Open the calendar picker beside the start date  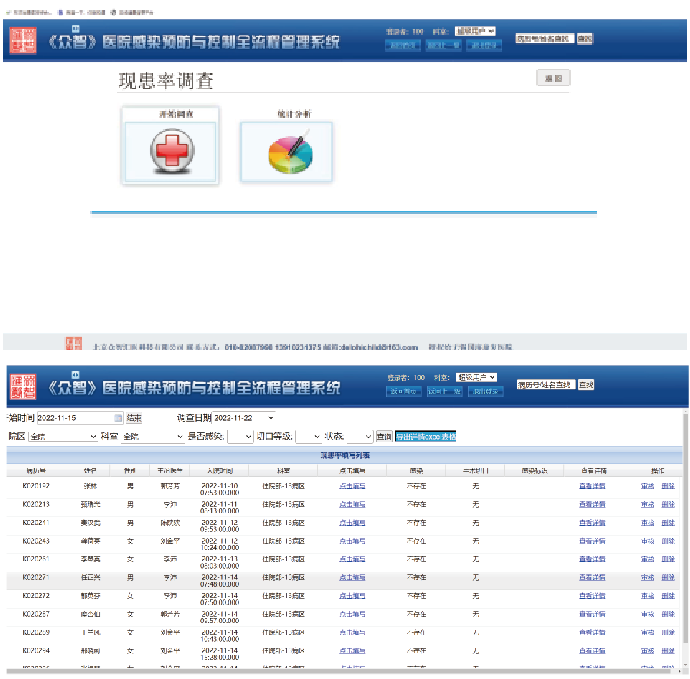[x=118, y=418]
